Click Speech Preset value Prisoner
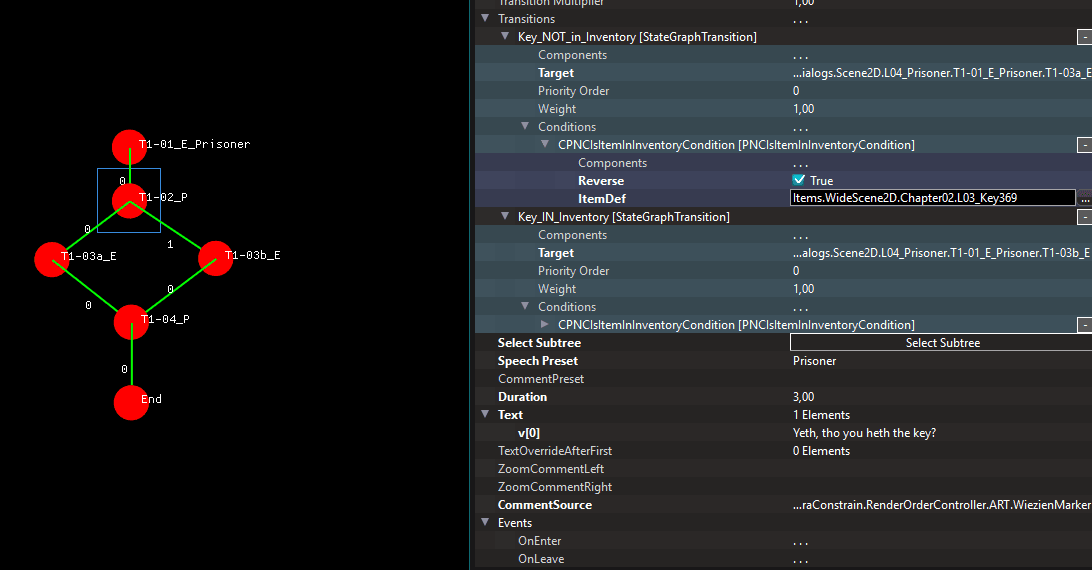The height and width of the screenshot is (570, 1092). [x=814, y=361]
